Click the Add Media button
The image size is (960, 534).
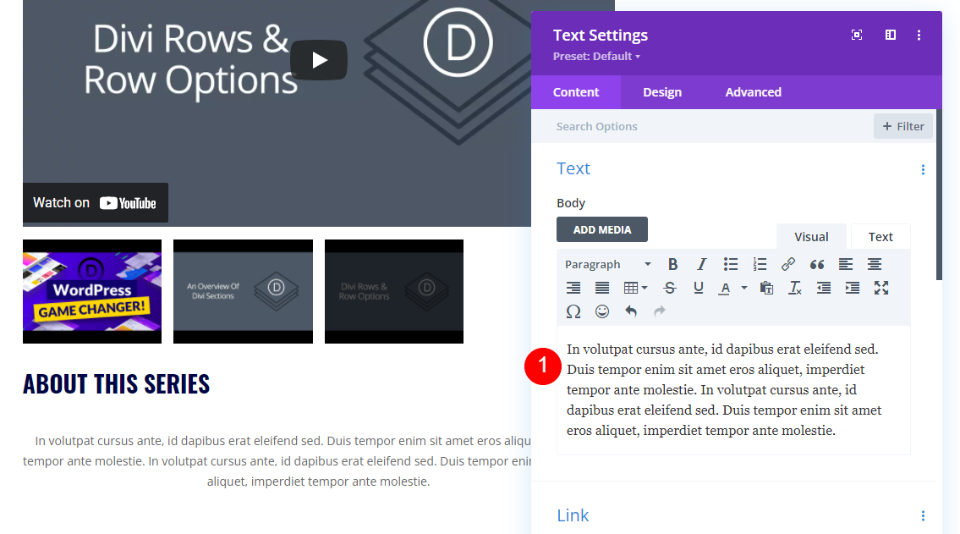(x=602, y=230)
